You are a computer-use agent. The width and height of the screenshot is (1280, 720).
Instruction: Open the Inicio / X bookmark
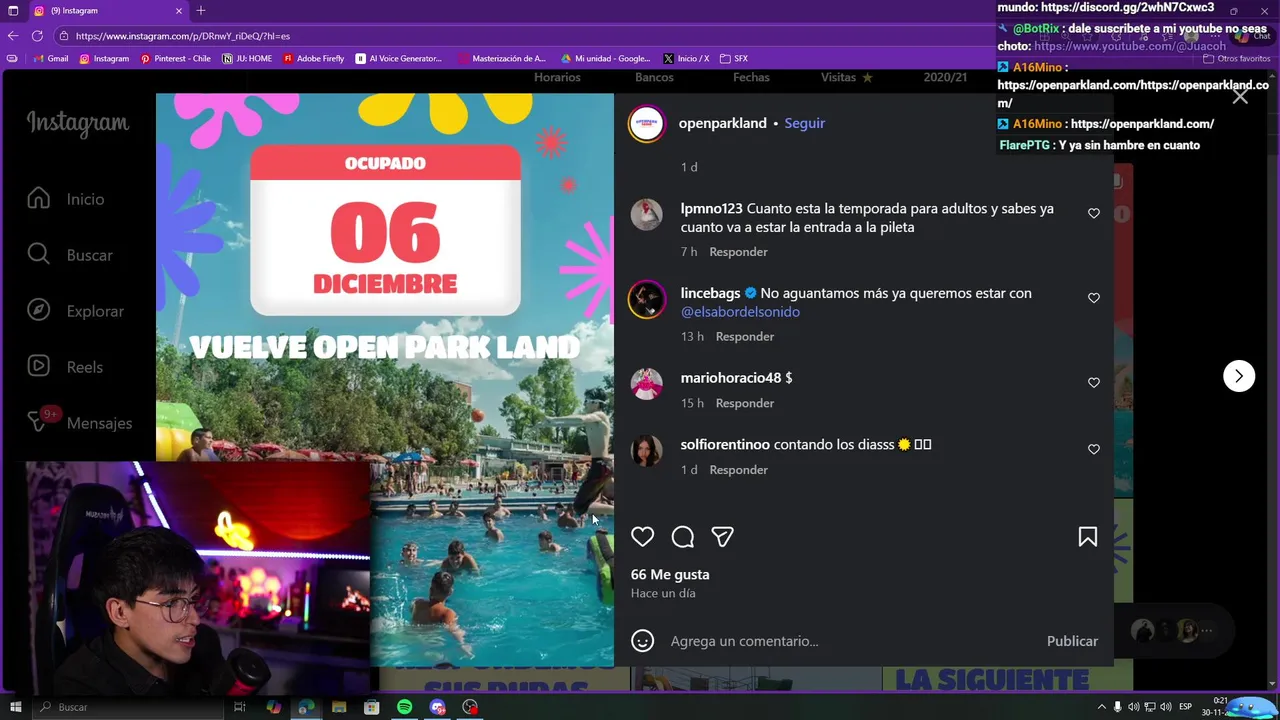[x=686, y=59]
